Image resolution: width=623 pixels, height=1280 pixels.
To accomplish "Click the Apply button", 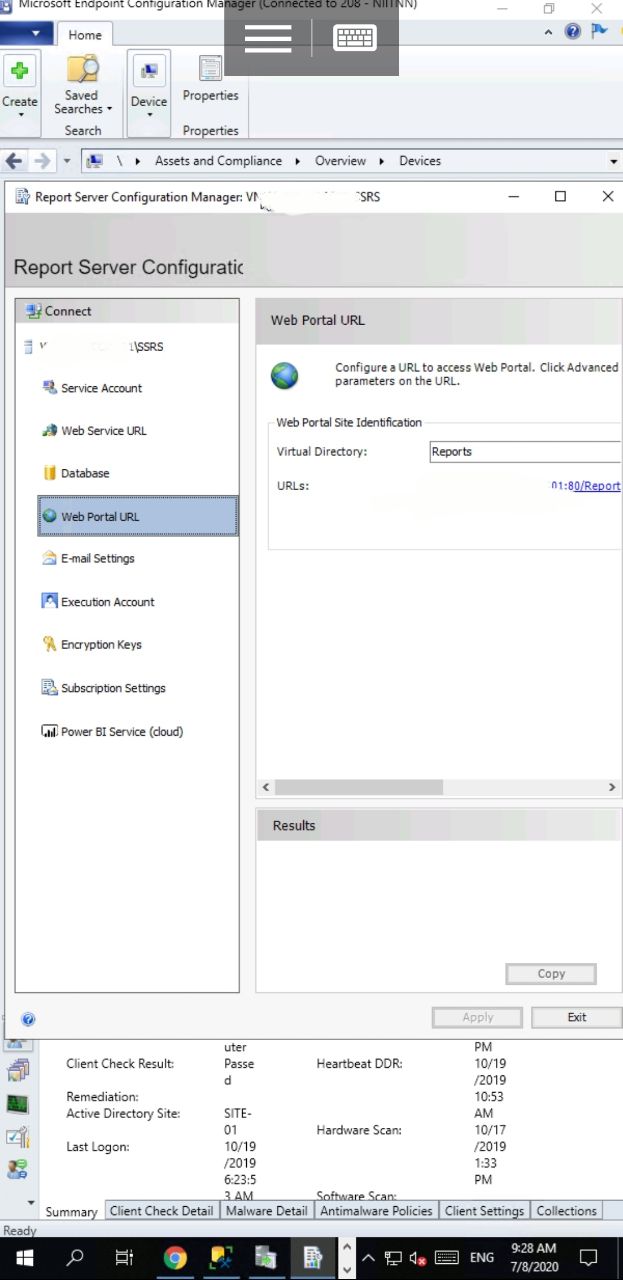I will tap(477, 1017).
